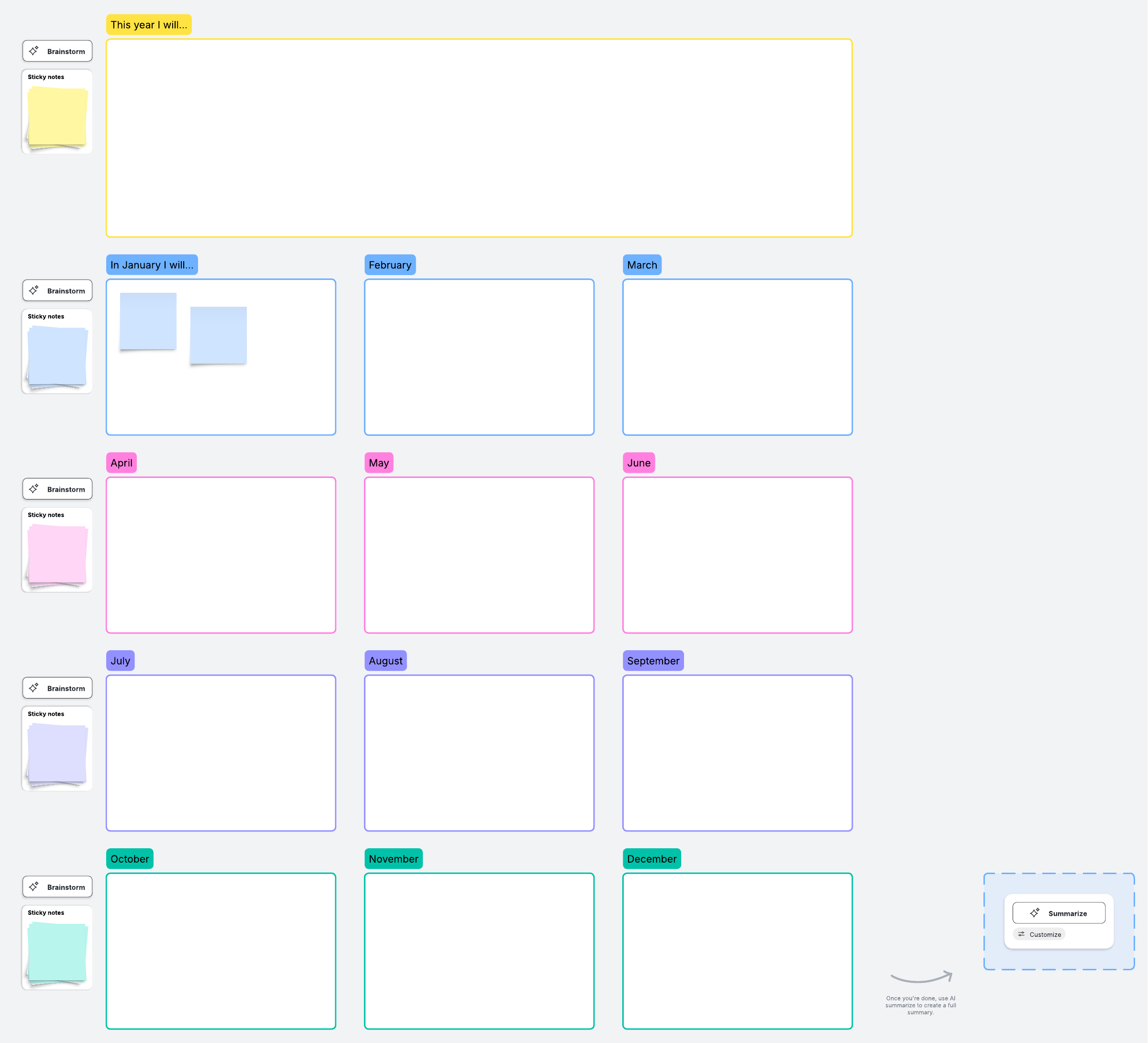
Task: Pick the blue sticky notes stack
Action: [x=57, y=356]
